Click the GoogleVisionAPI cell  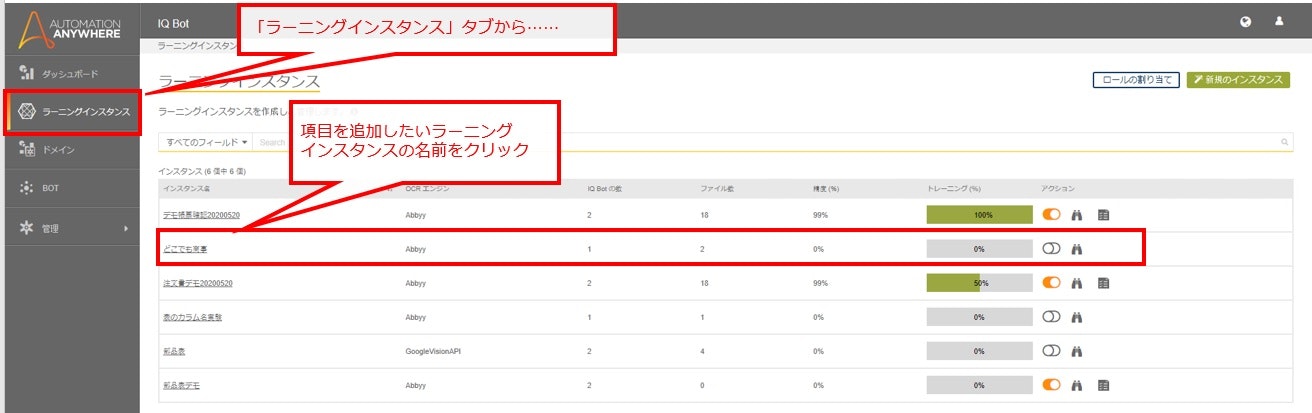coord(434,351)
